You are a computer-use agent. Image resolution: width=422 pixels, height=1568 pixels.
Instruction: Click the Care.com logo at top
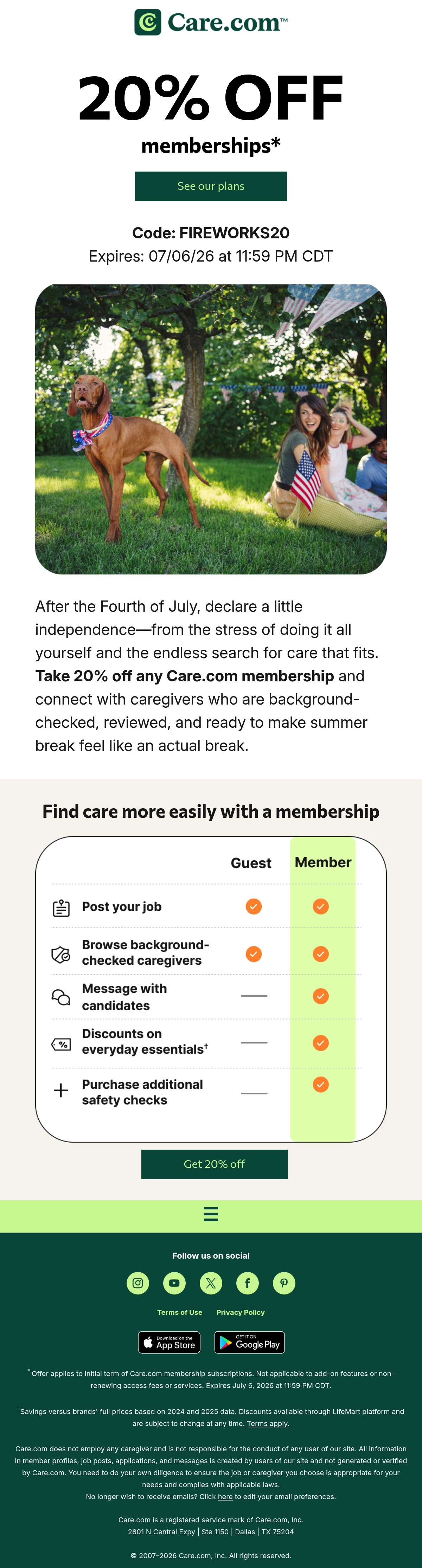(211, 23)
